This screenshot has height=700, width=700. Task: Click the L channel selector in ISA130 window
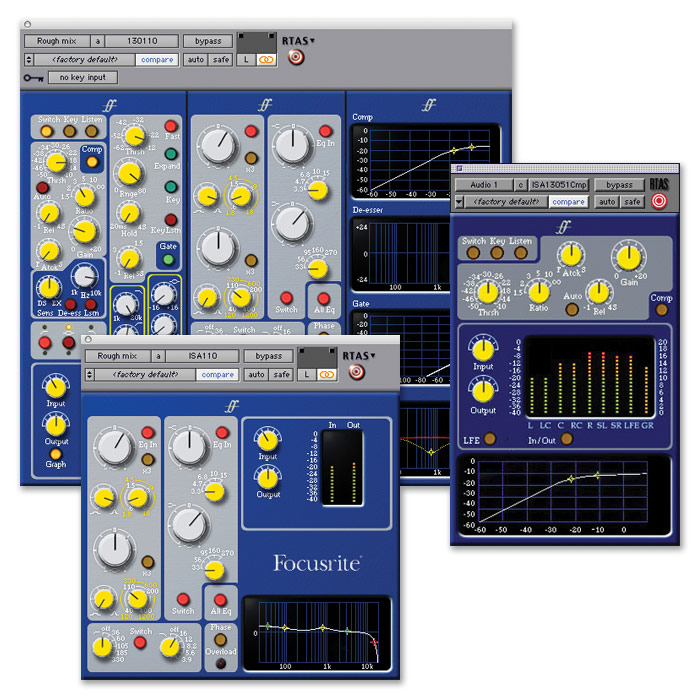[x=246, y=59]
